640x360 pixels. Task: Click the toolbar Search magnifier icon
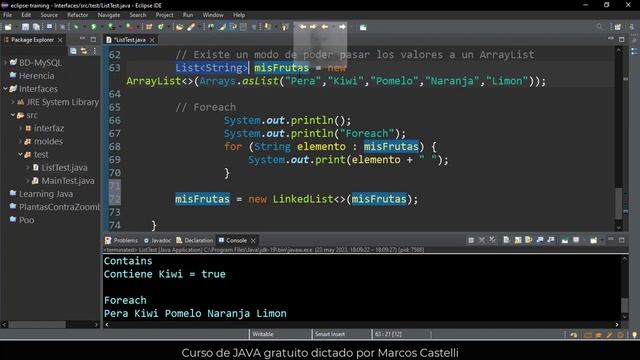tap(599, 27)
